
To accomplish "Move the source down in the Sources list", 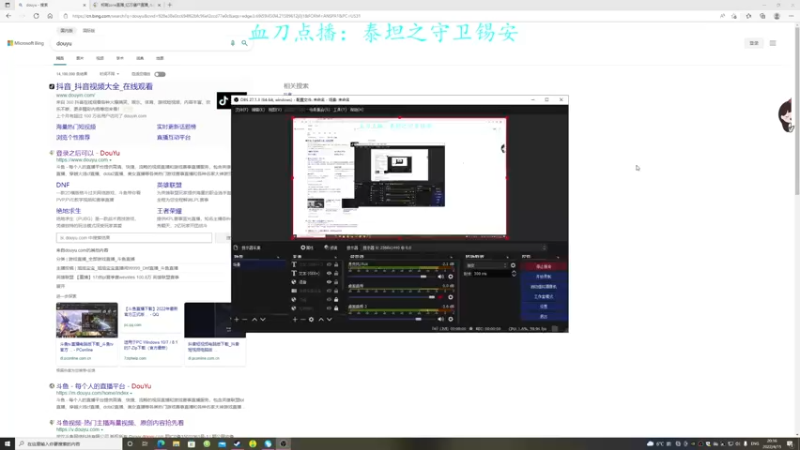I will [329, 319].
